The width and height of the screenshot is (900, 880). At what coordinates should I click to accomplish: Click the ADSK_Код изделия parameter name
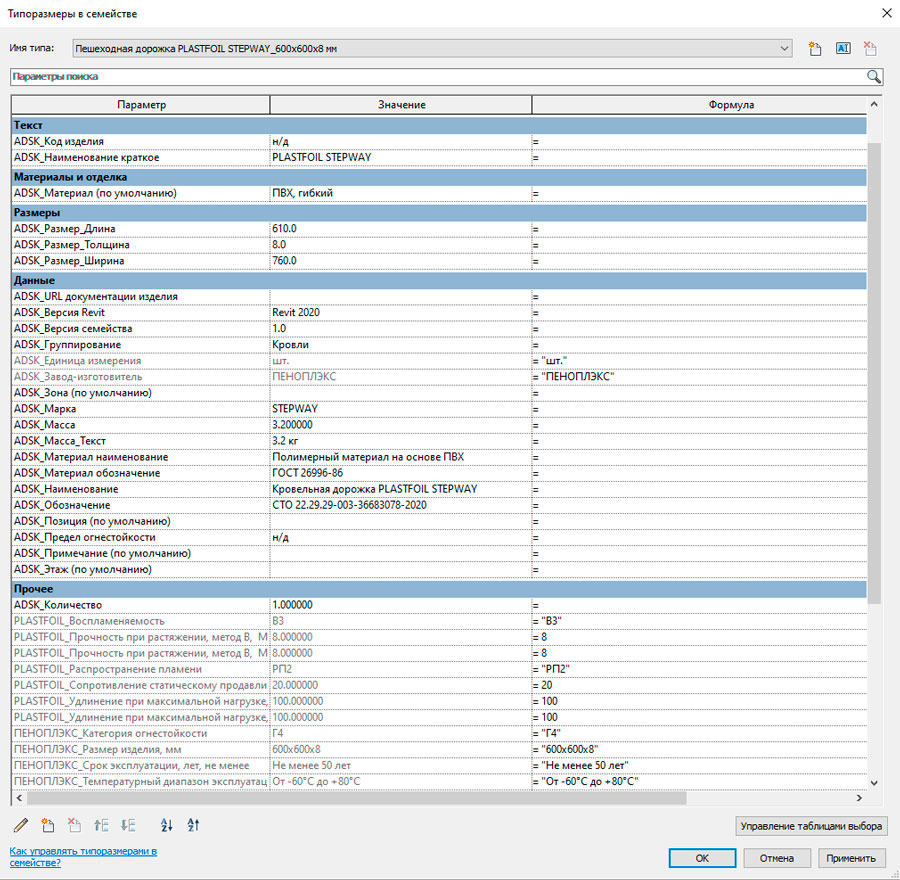click(59, 142)
